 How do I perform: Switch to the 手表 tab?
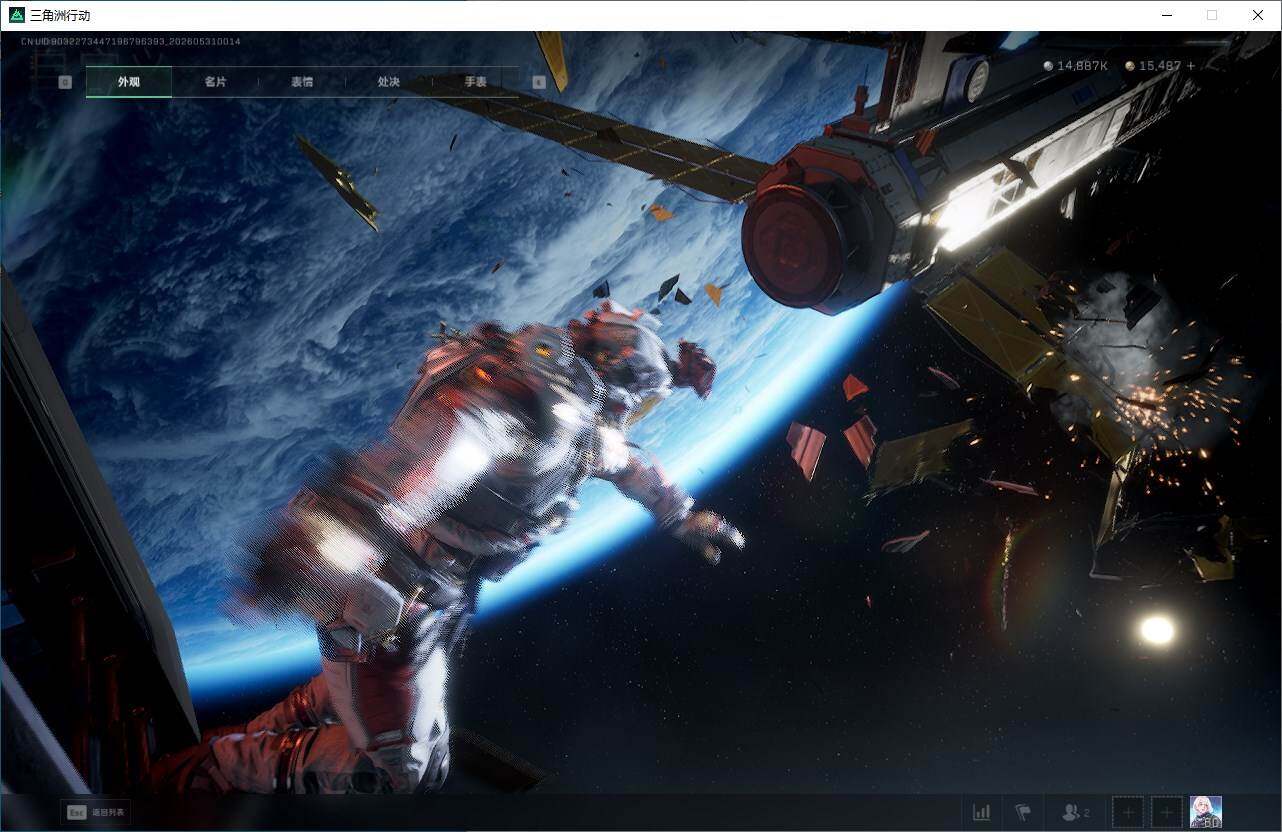click(x=475, y=82)
